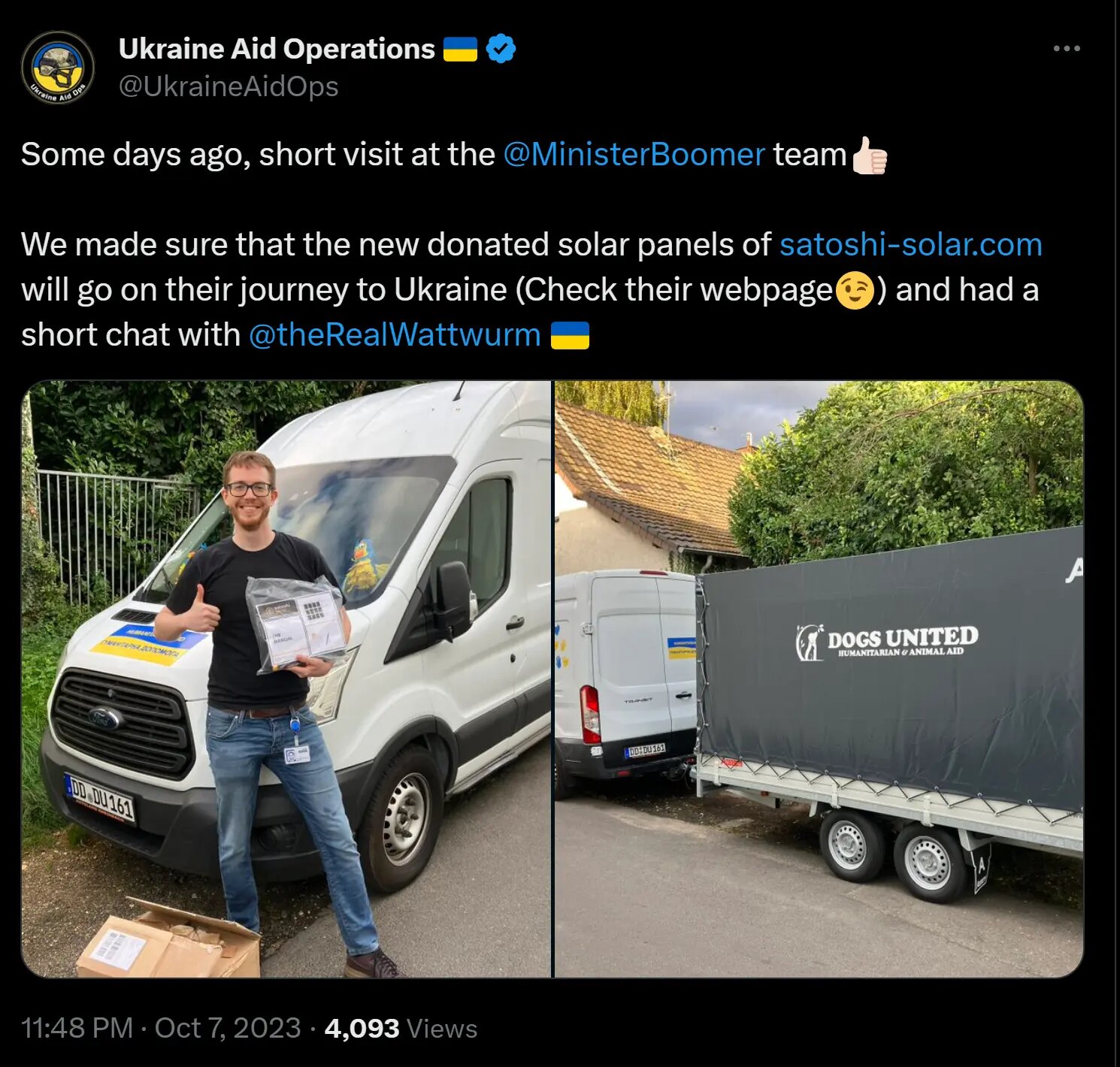Click the Oct 7, 2023 date

tap(228, 1028)
